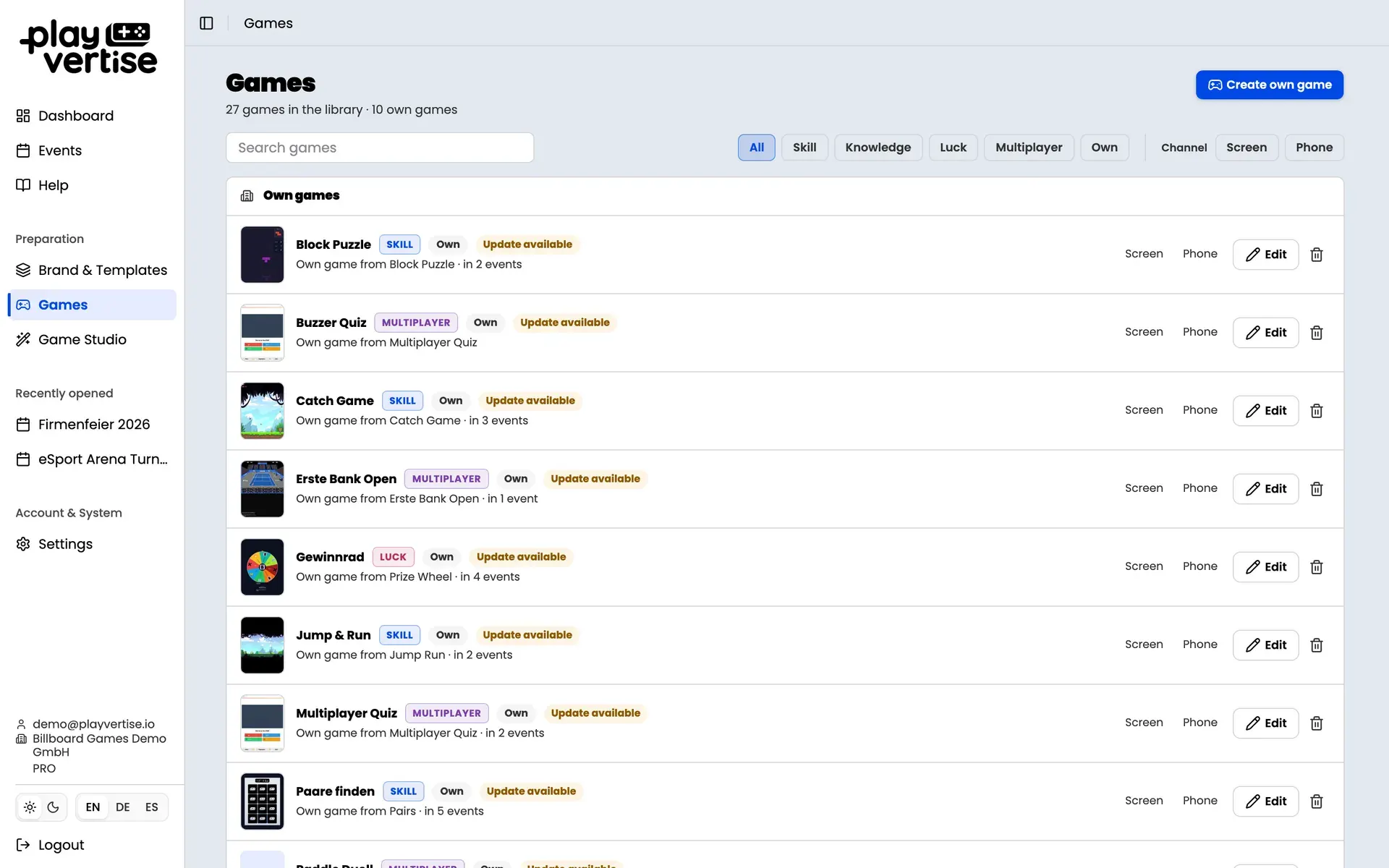
Task: Filter games by Knowledge
Action: click(878, 148)
